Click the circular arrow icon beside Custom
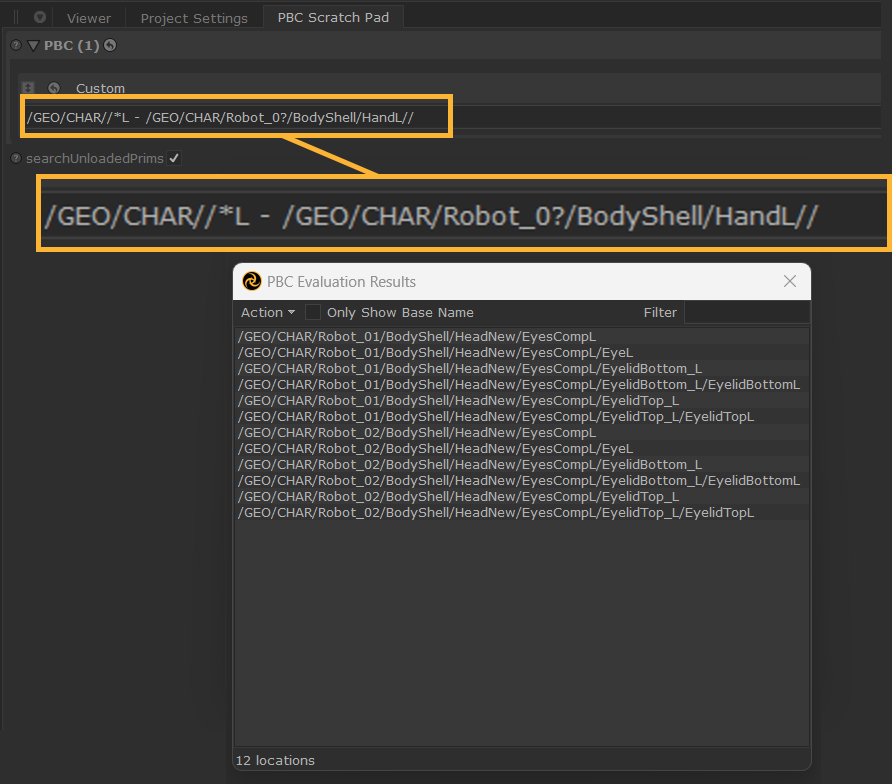This screenshot has width=892, height=784. [x=54, y=88]
